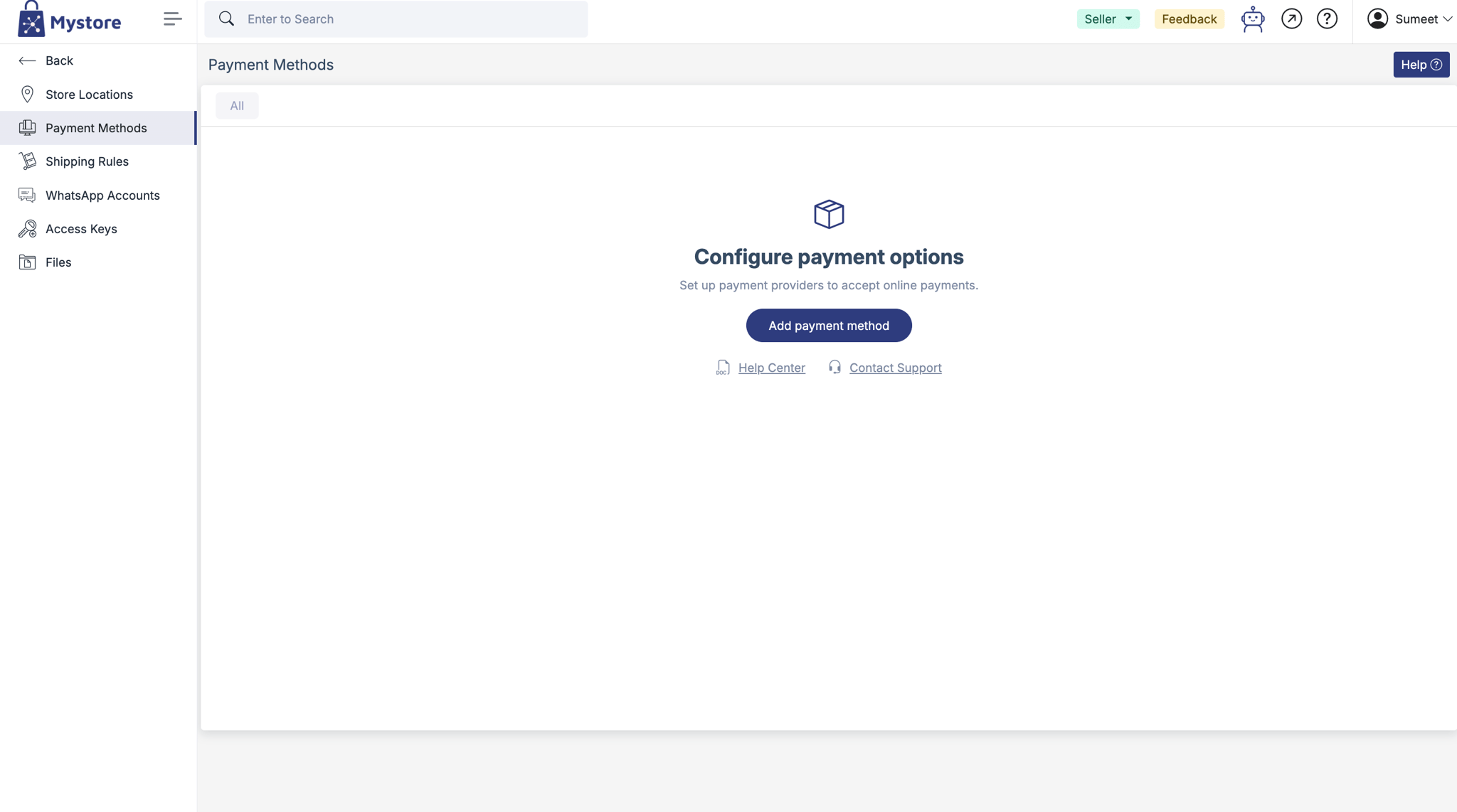Open the question mark help icon
This screenshot has width=1457, height=812.
1327,19
